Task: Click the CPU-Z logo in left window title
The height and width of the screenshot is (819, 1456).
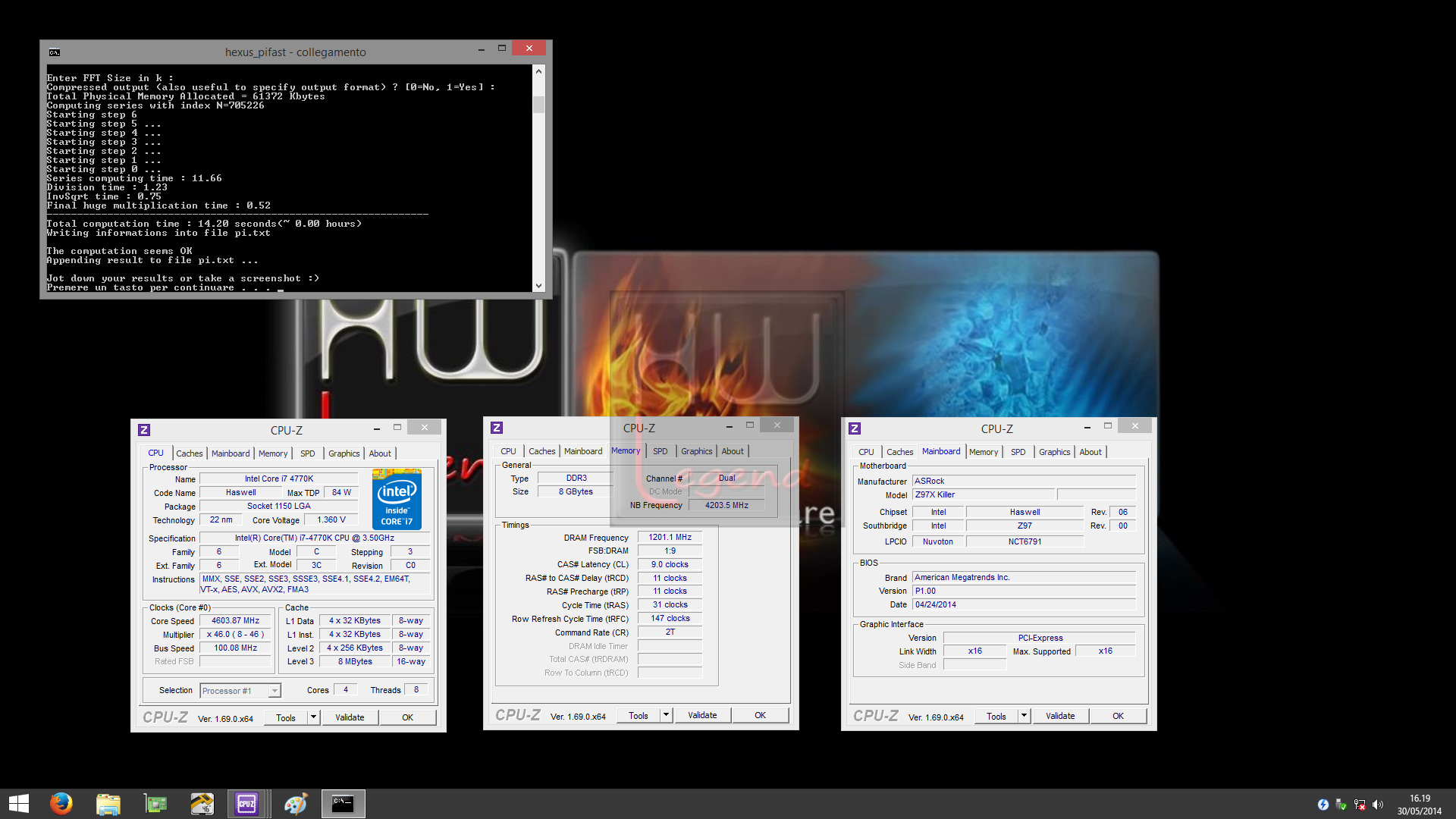Action: pyautogui.click(x=144, y=430)
